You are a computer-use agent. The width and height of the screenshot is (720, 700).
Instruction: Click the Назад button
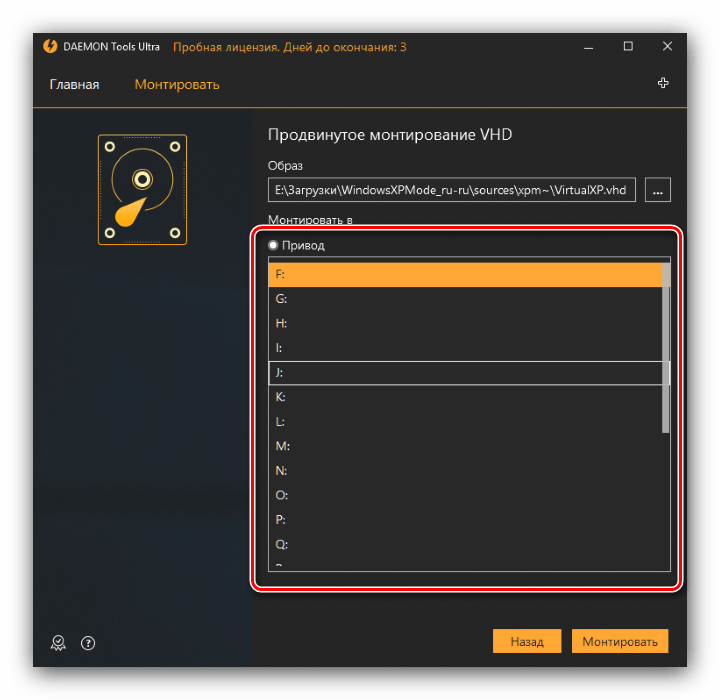click(x=527, y=641)
